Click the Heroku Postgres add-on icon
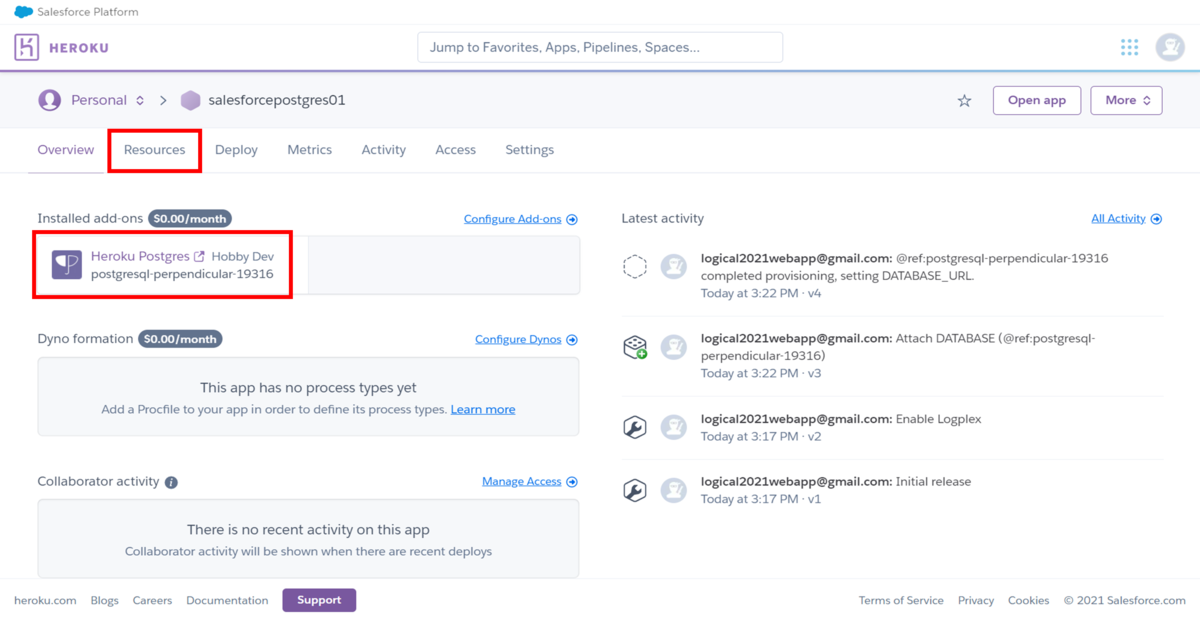The width and height of the screenshot is (1200, 621). 67,265
